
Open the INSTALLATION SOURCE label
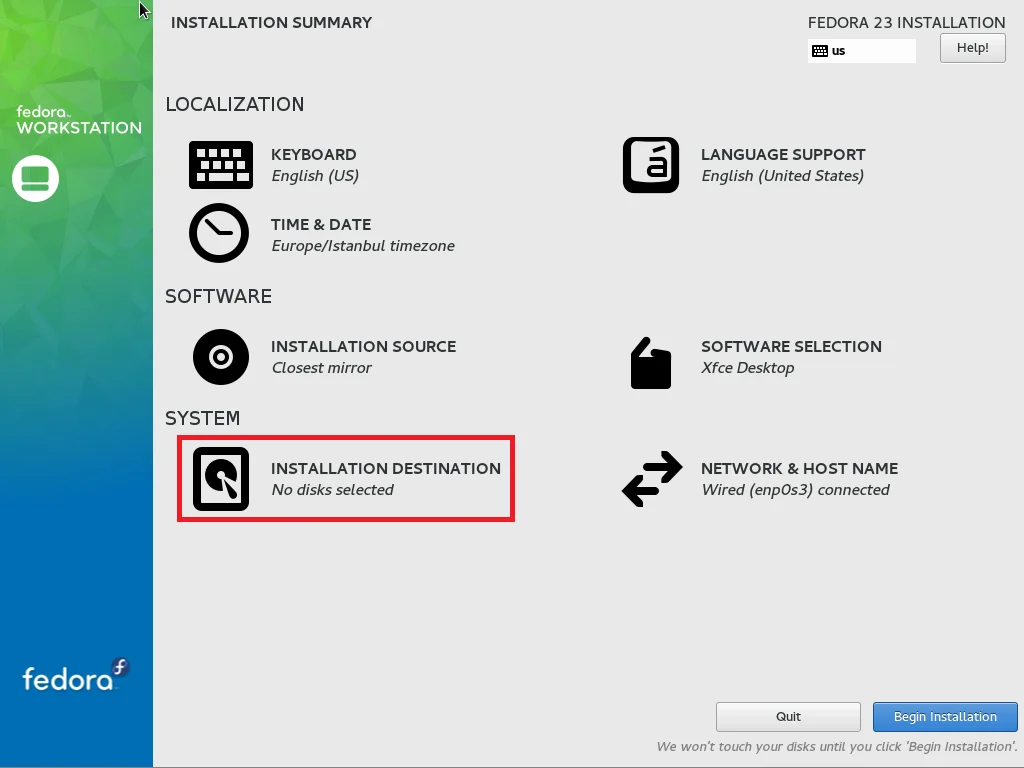(x=363, y=347)
